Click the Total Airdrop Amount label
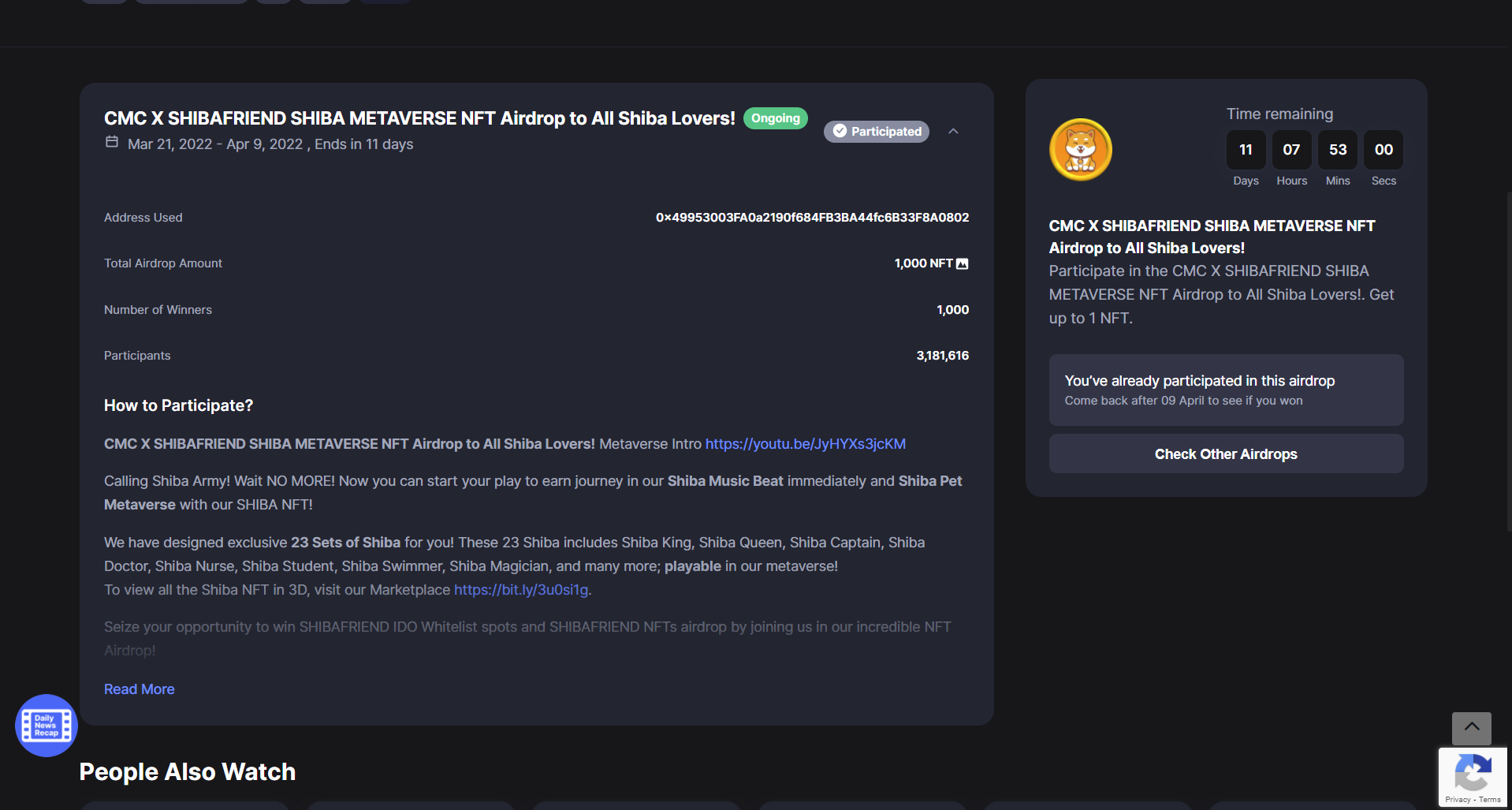 163,263
